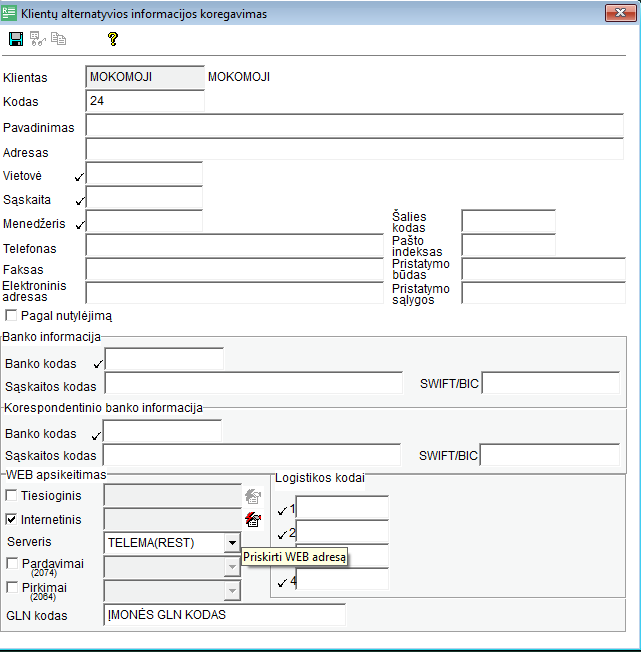The width and height of the screenshot is (641, 652).
Task: Toggle the Pirkimai (2064) checkbox
Action: coord(12,588)
